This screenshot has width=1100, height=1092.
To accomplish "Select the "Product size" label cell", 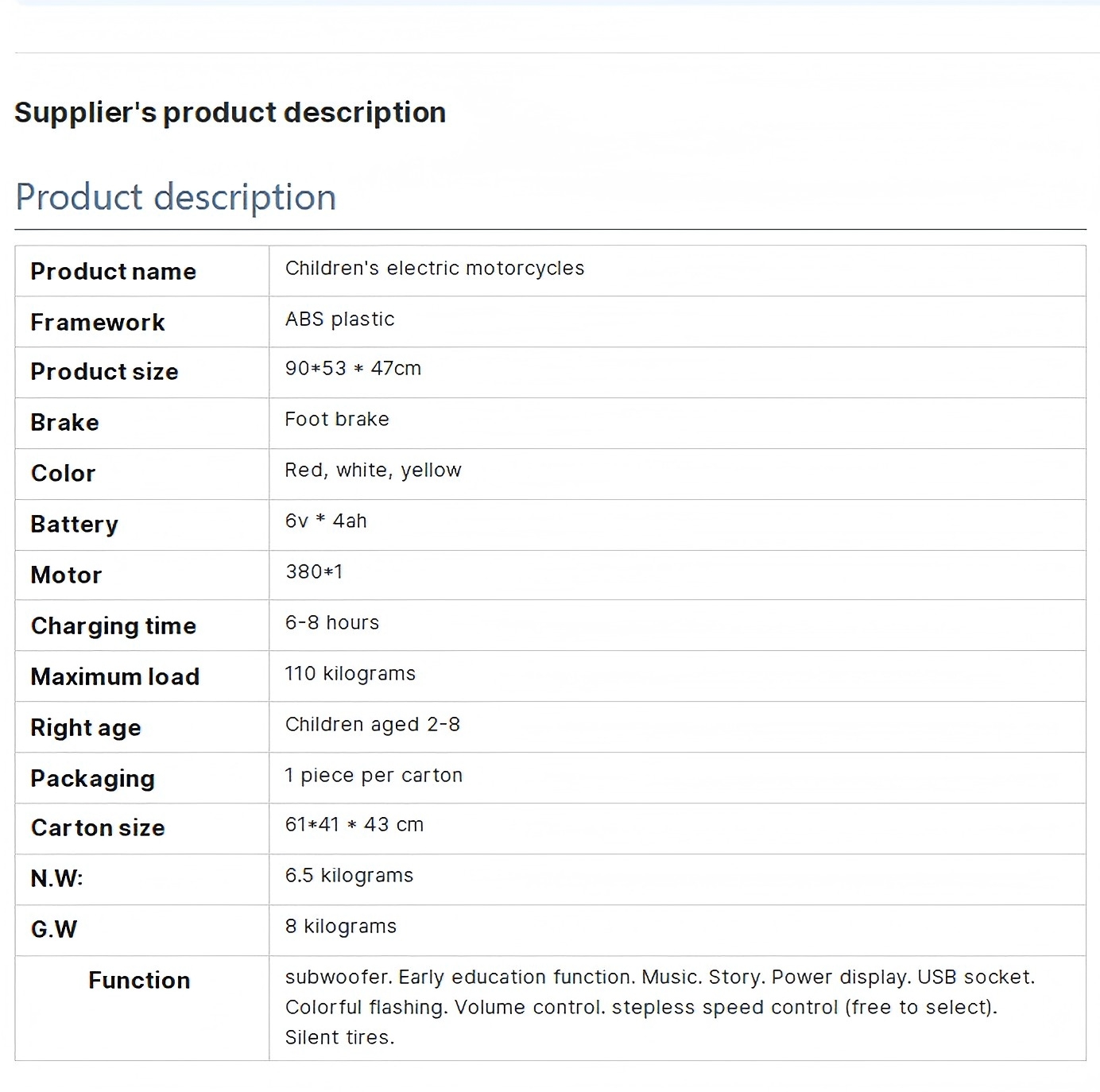I will (x=104, y=372).
